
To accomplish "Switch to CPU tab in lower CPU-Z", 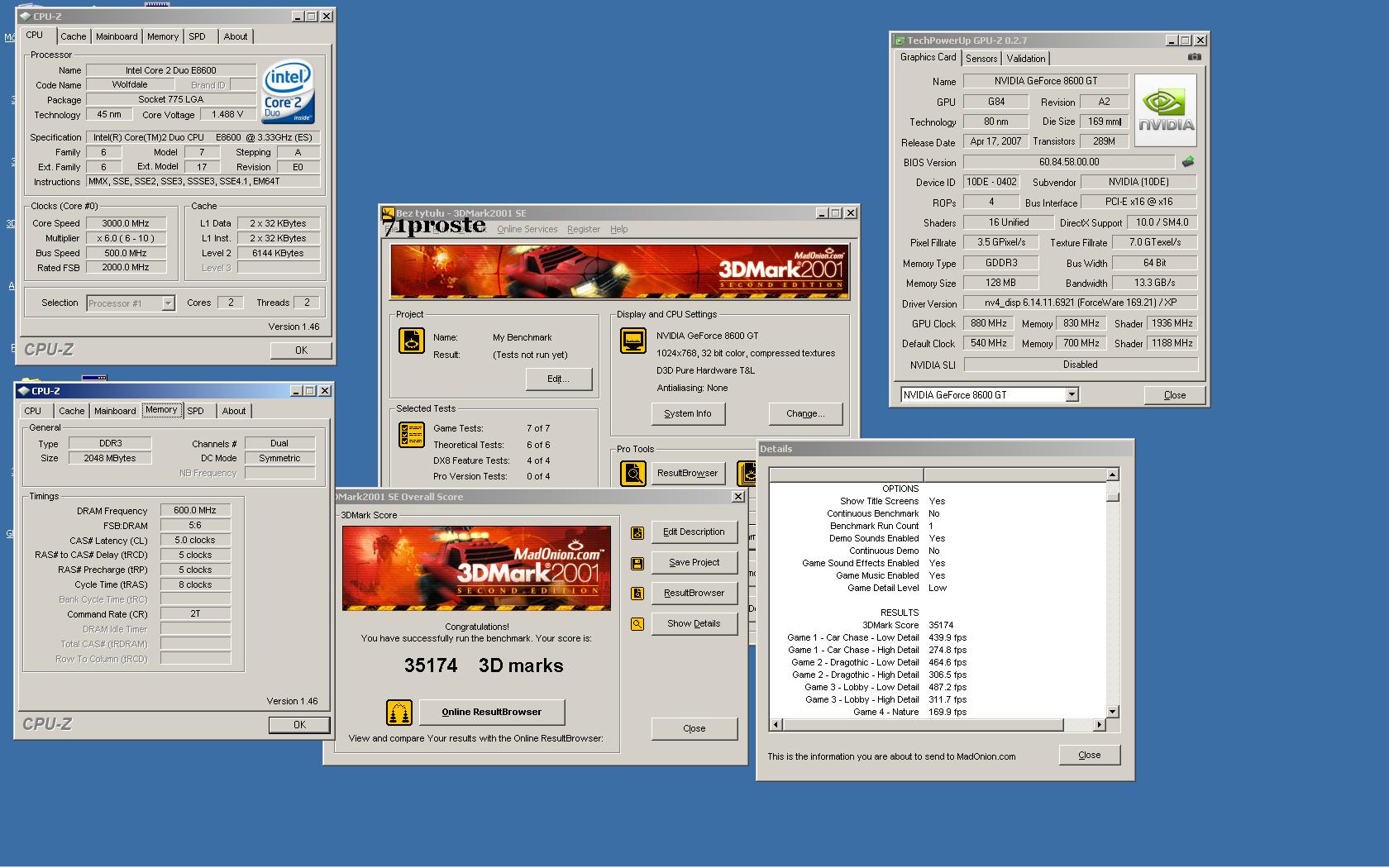I will [33, 411].
